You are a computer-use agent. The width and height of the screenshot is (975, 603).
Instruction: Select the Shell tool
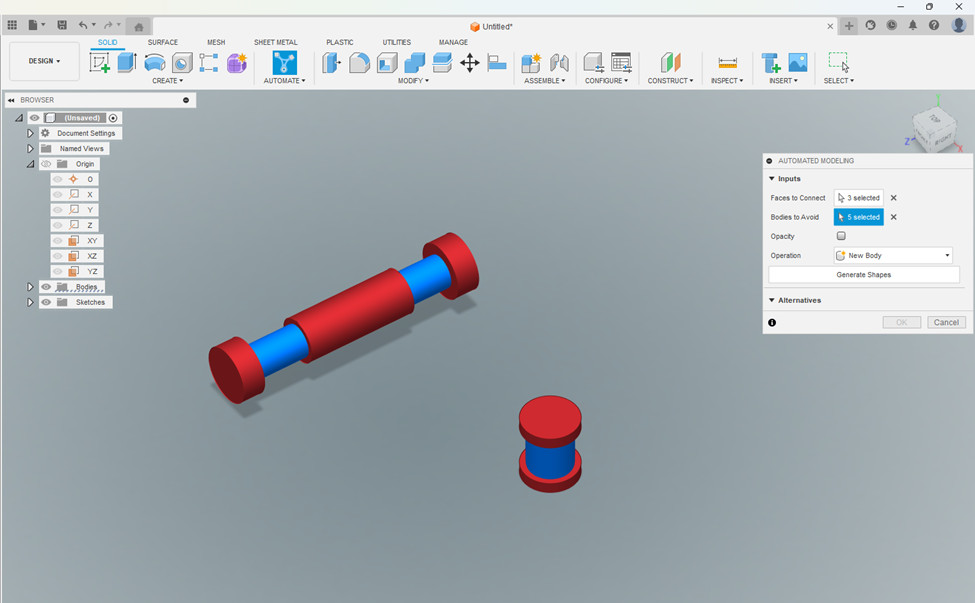(387, 62)
